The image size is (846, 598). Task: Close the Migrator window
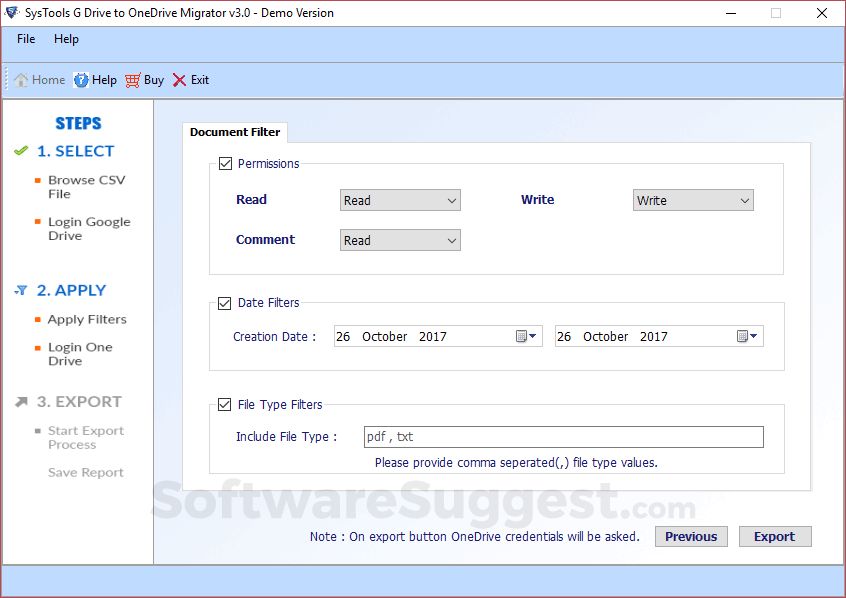[x=822, y=13]
